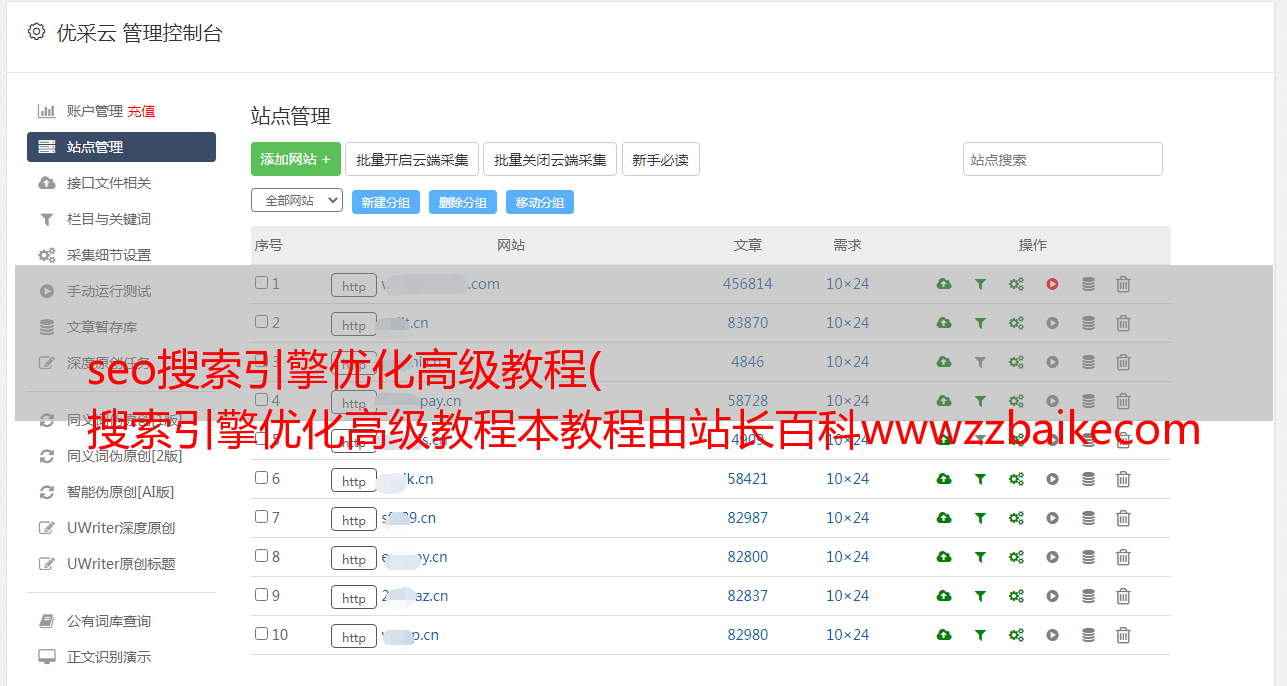
Task: Click the play icon in row 2
Action: 1052,323
